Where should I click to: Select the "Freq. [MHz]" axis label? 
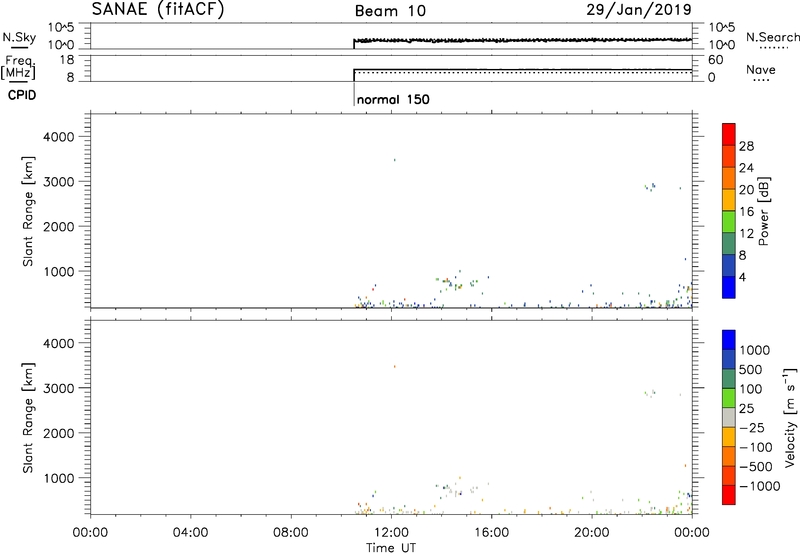click(20, 67)
